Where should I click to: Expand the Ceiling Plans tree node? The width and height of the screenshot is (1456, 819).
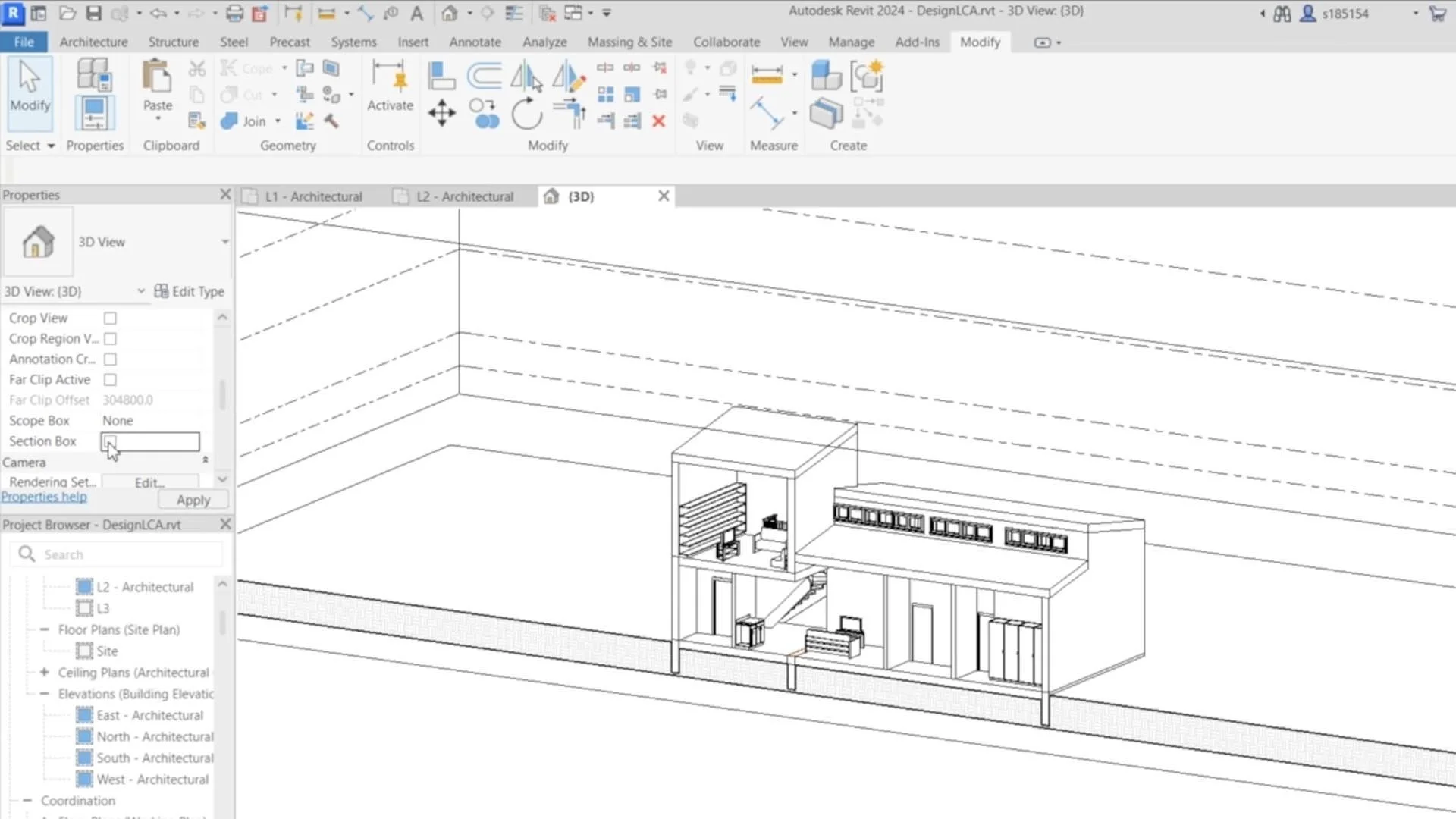(44, 673)
